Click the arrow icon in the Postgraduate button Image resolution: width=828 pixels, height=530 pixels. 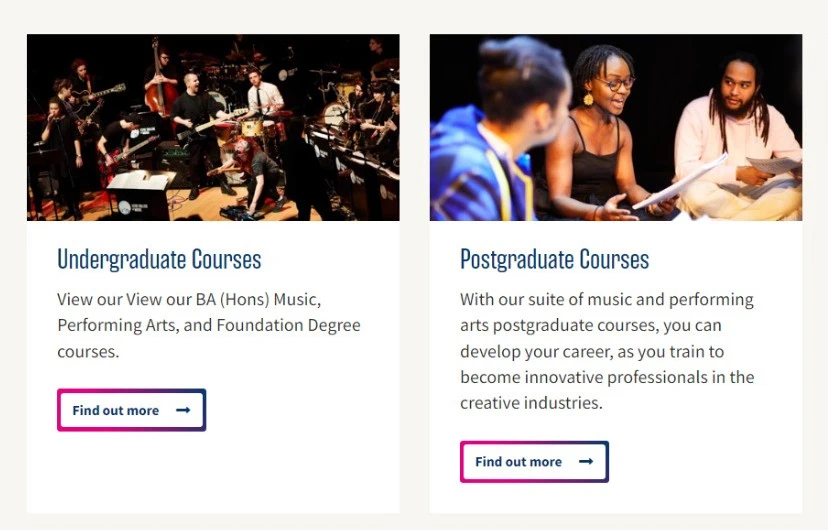586,462
